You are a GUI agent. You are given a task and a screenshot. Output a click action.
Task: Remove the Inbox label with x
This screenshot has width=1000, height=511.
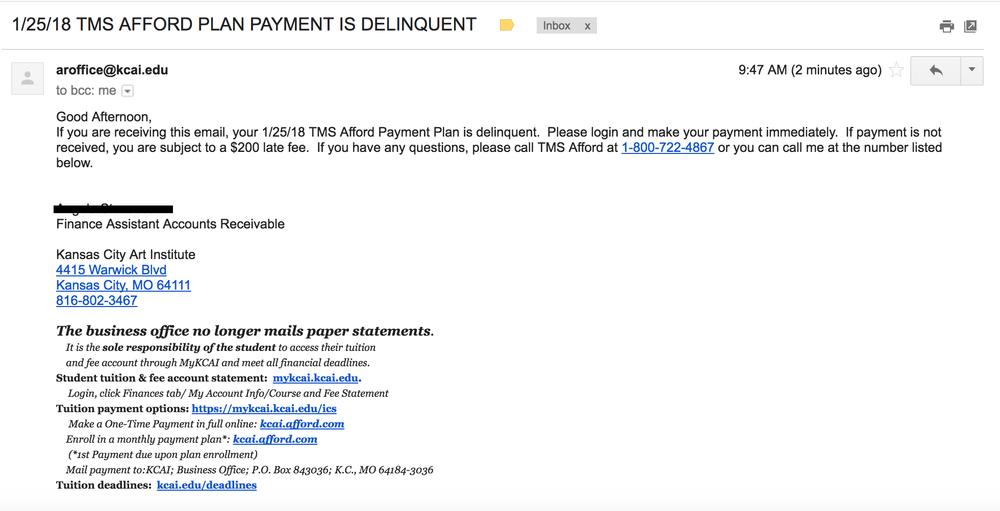587,26
